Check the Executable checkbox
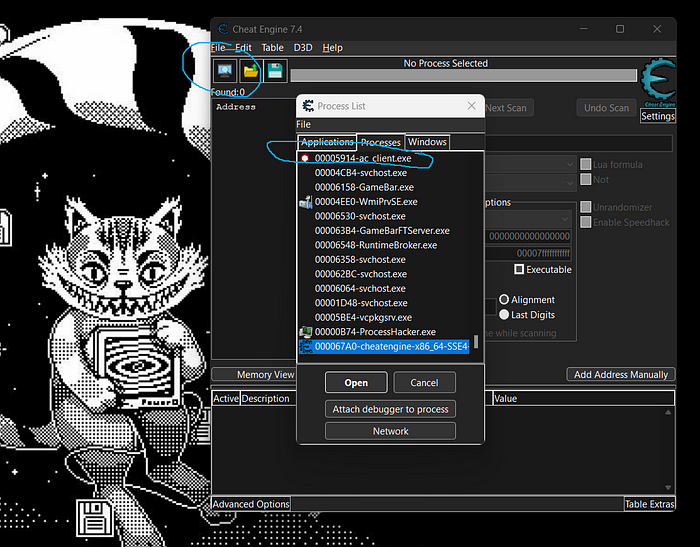 [x=519, y=269]
